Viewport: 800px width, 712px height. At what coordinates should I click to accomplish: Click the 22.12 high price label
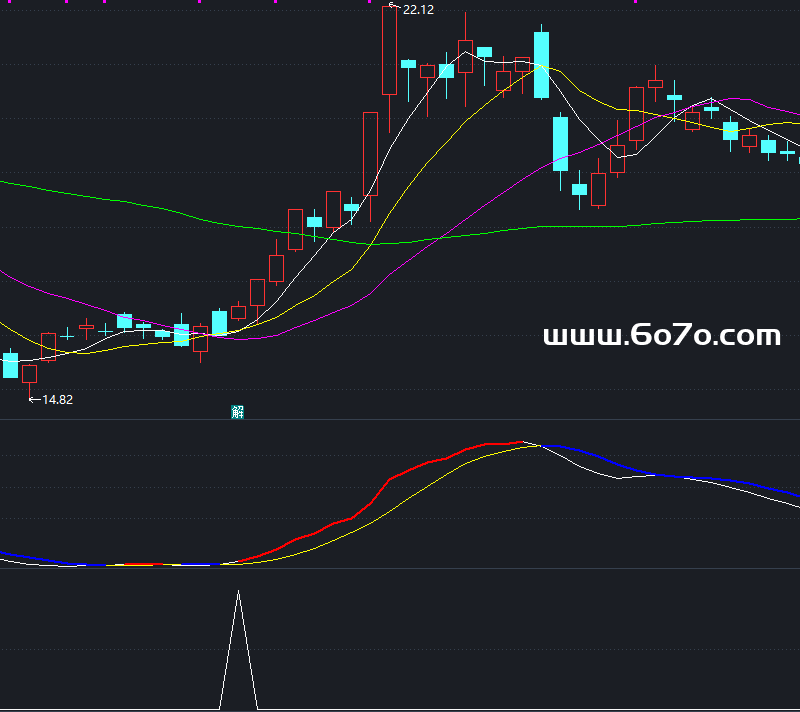pos(418,10)
